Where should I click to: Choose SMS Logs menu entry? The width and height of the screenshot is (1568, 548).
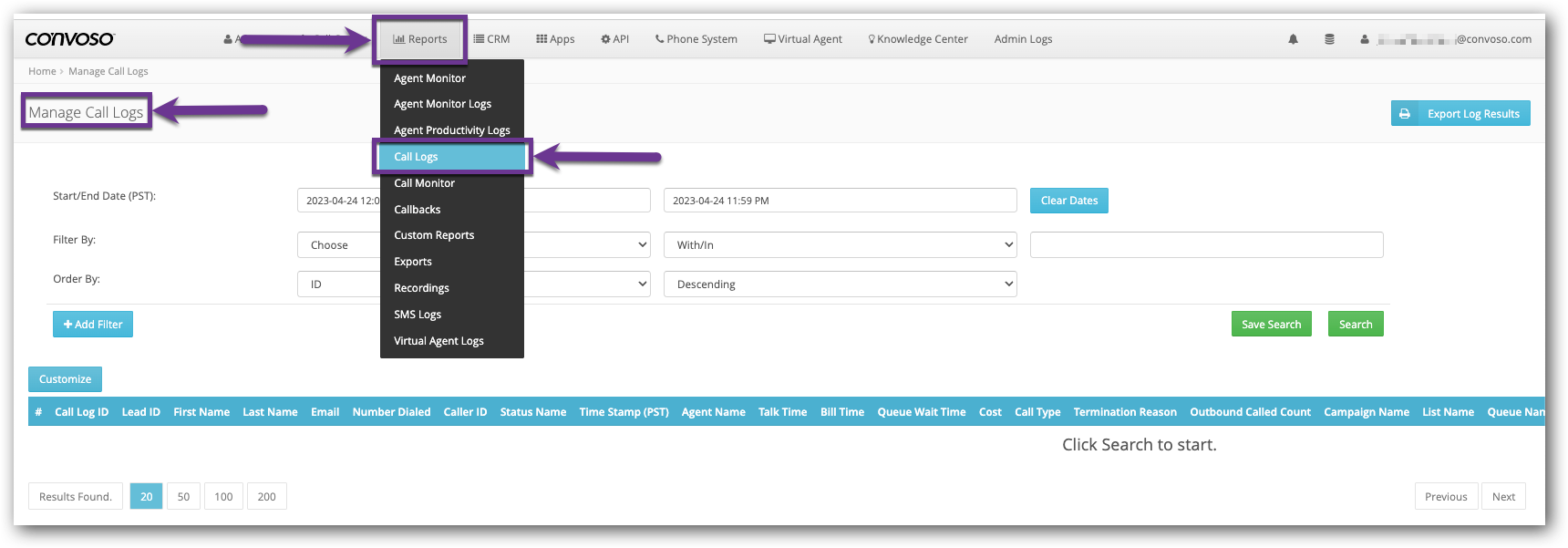452,315
